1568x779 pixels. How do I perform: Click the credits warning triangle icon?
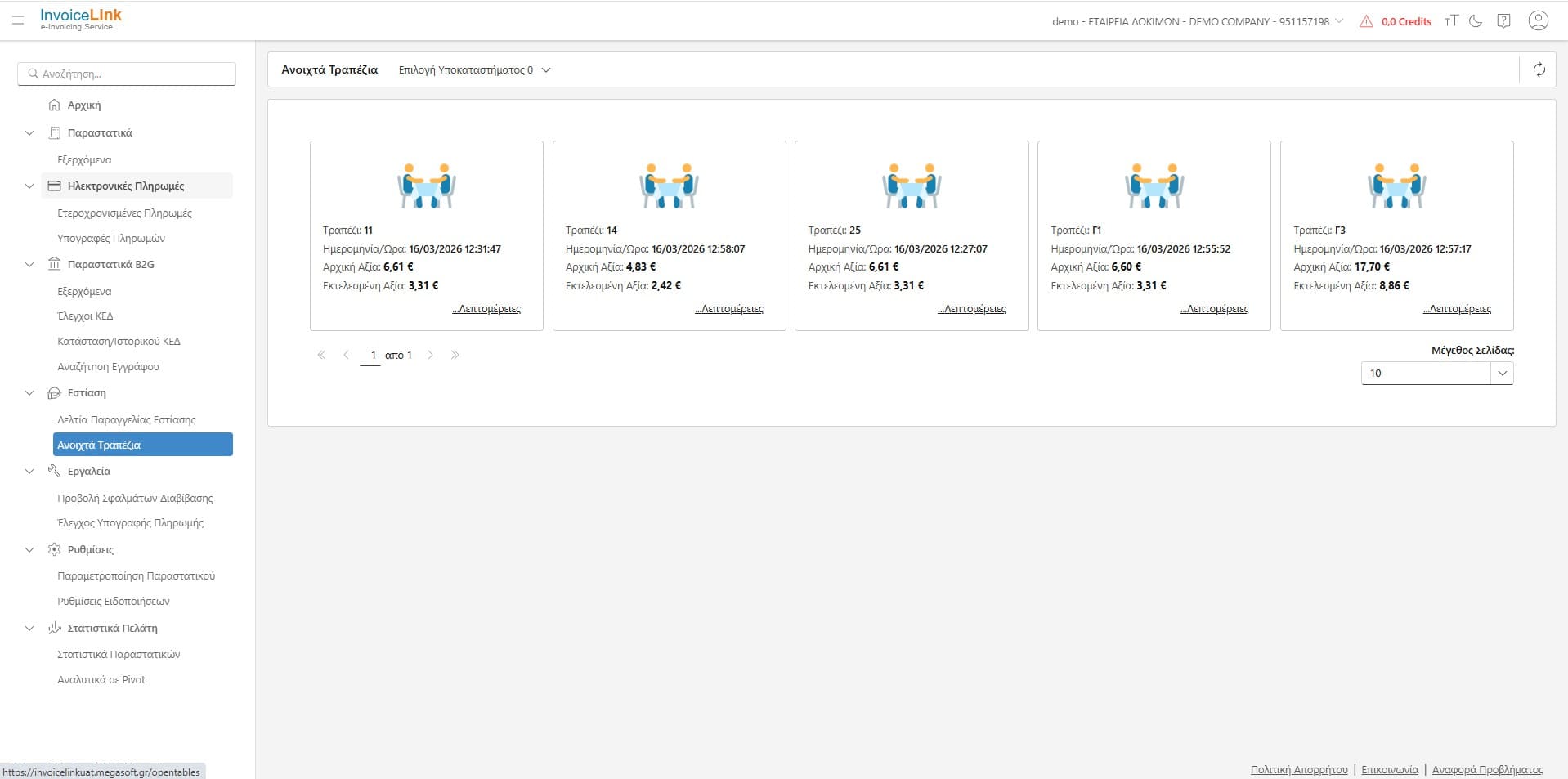(1366, 22)
